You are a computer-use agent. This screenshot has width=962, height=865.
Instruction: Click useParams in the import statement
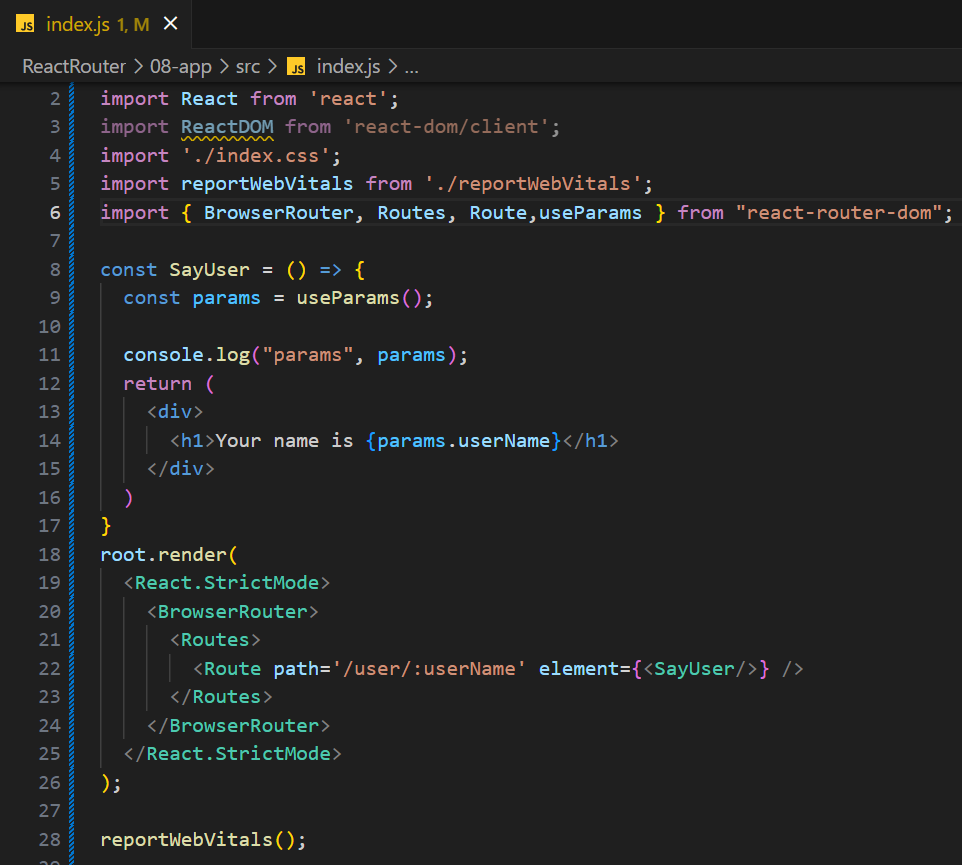click(x=590, y=213)
